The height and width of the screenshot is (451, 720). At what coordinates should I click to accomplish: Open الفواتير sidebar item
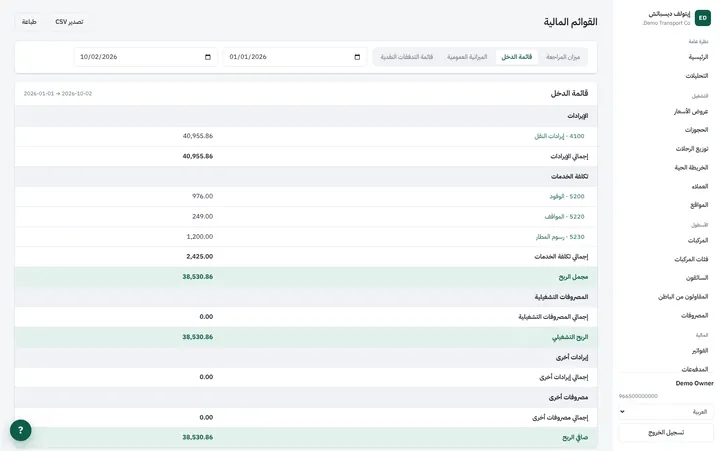pos(700,351)
